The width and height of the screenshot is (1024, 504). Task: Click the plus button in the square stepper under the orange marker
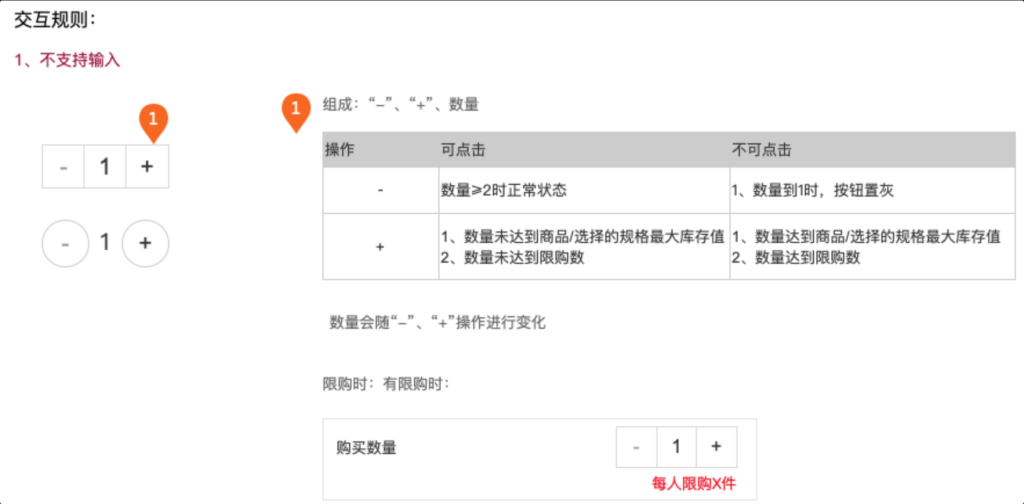pos(147,166)
